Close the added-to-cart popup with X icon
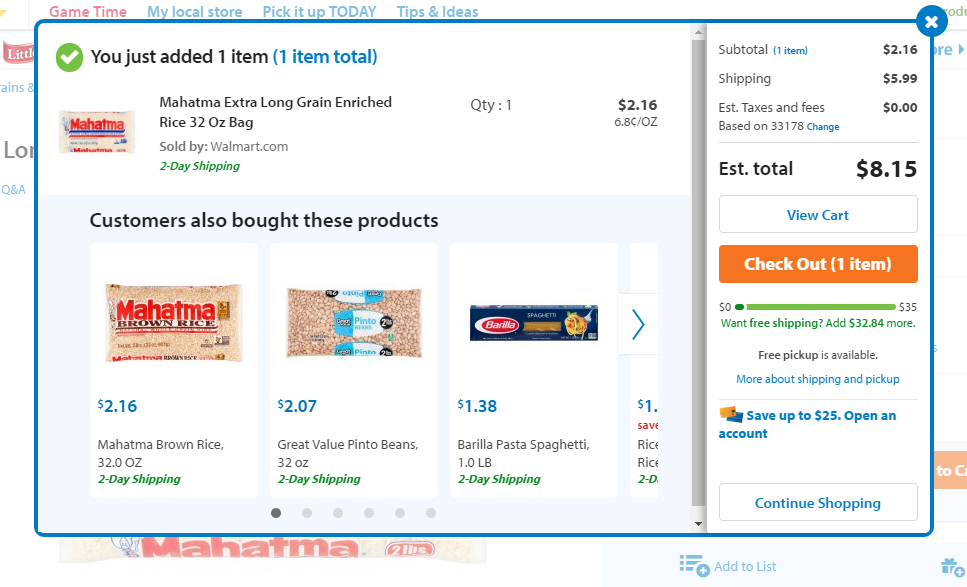Screen dimensions: 967x587 pos(931,21)
